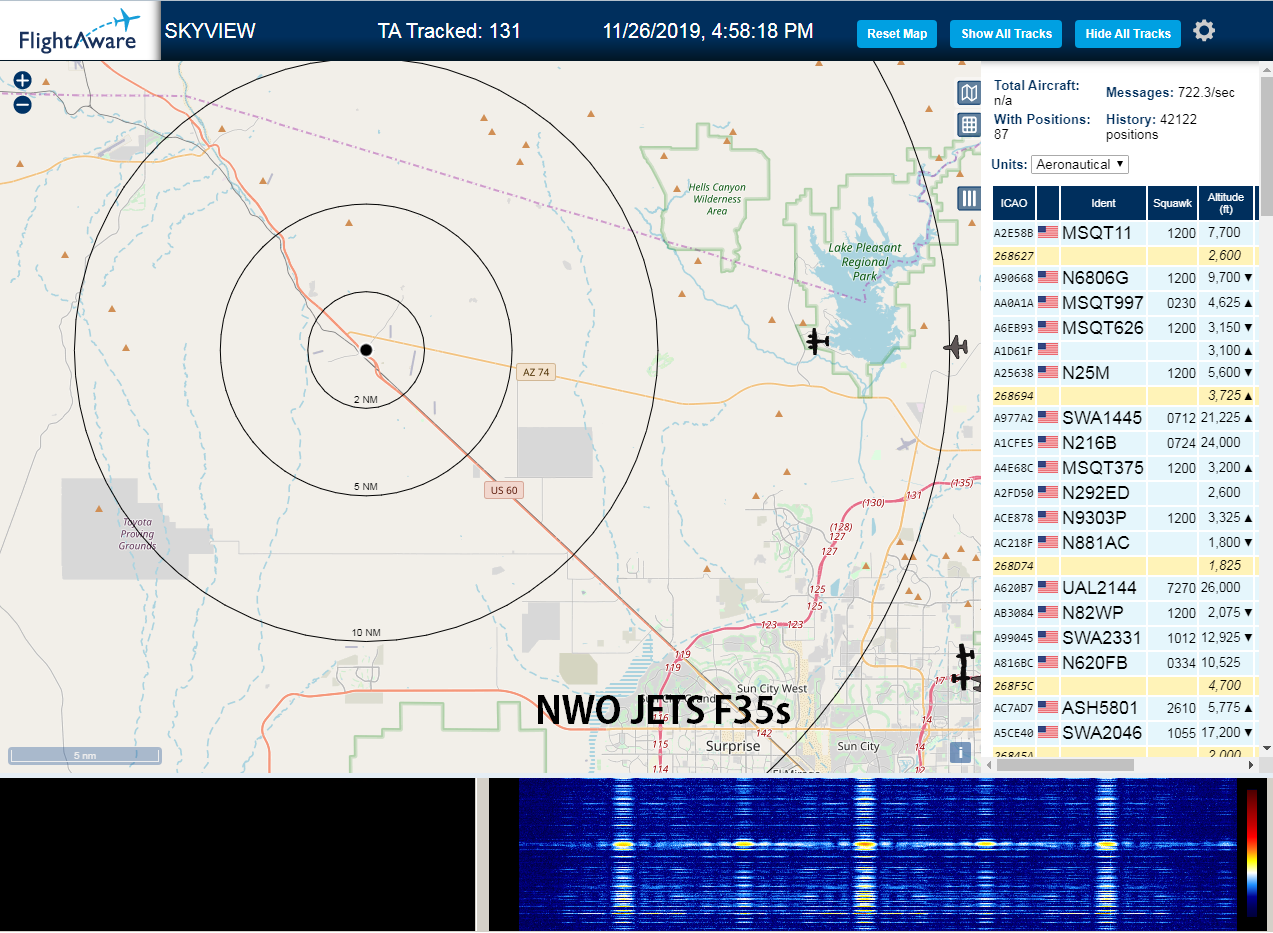Toggle the grid overlay icon
The image size is (1273, 933).
point(969,125)
